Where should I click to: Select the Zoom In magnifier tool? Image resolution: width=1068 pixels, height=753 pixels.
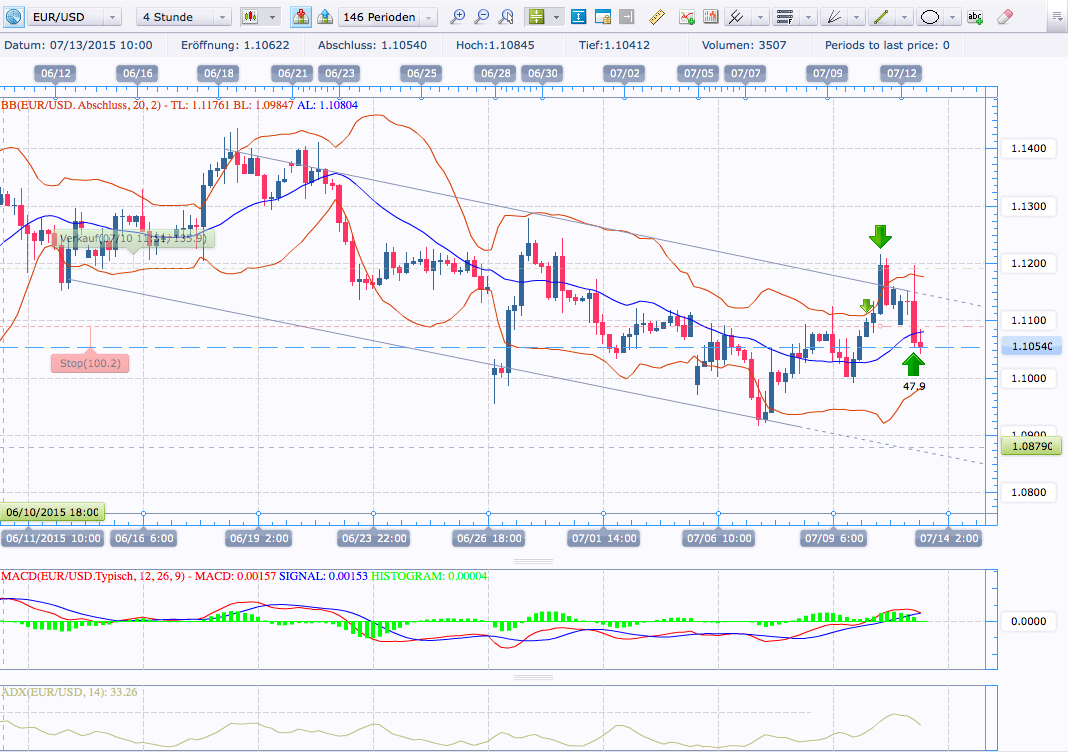pos(459,17)
